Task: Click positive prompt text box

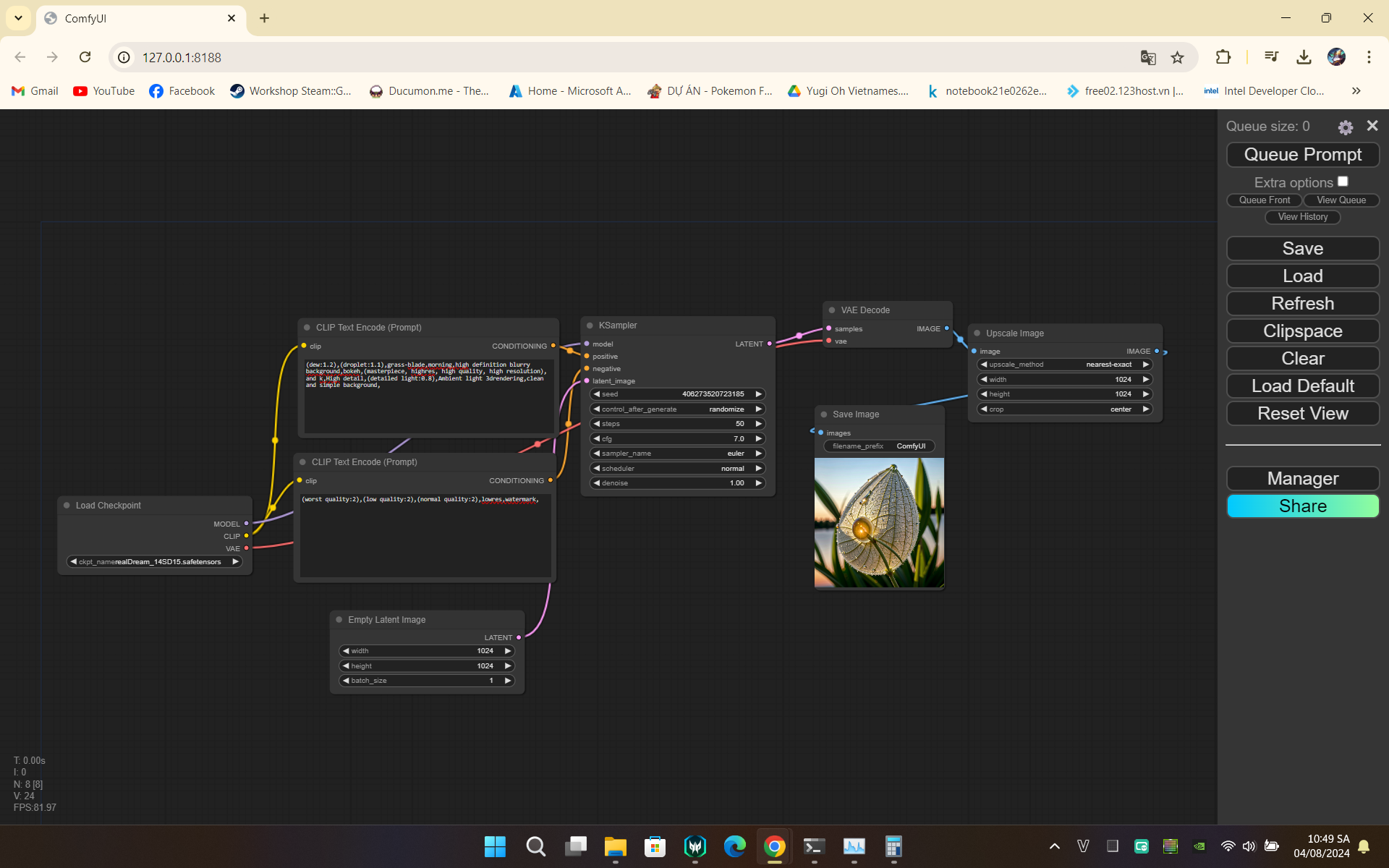Action: coord(429,396)
